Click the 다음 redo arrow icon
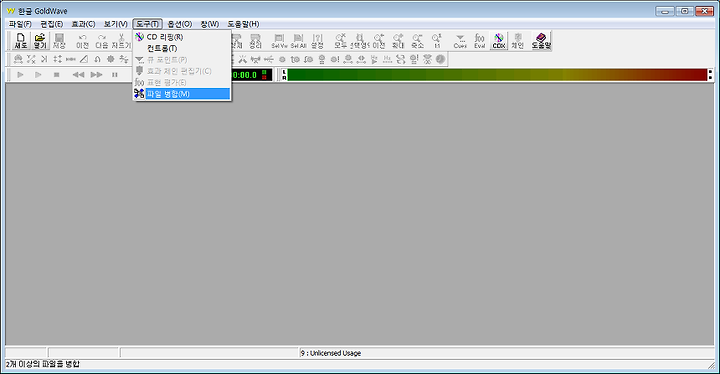This screenshot has height=374, width=720. 101,40
